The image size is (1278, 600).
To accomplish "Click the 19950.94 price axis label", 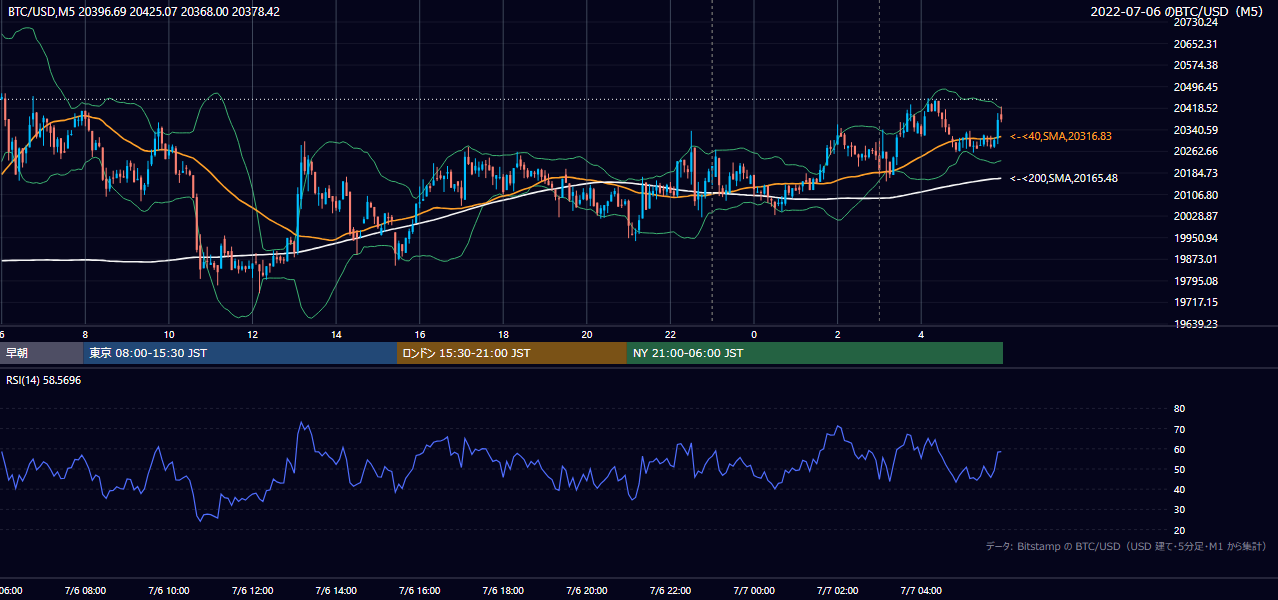I will click(x=1195, y=238).
